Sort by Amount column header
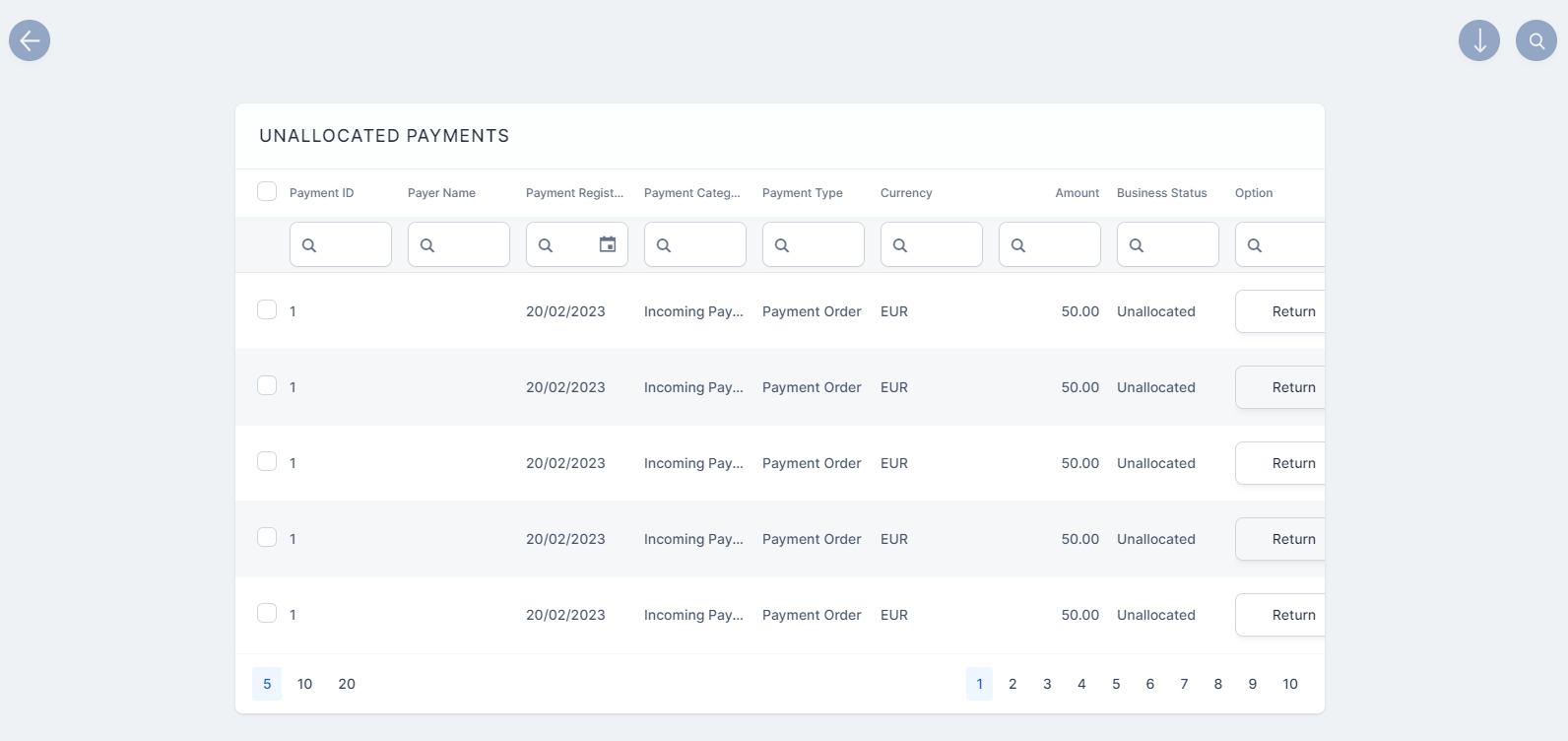1568x741 pixels. click(x=1077, y=193)
